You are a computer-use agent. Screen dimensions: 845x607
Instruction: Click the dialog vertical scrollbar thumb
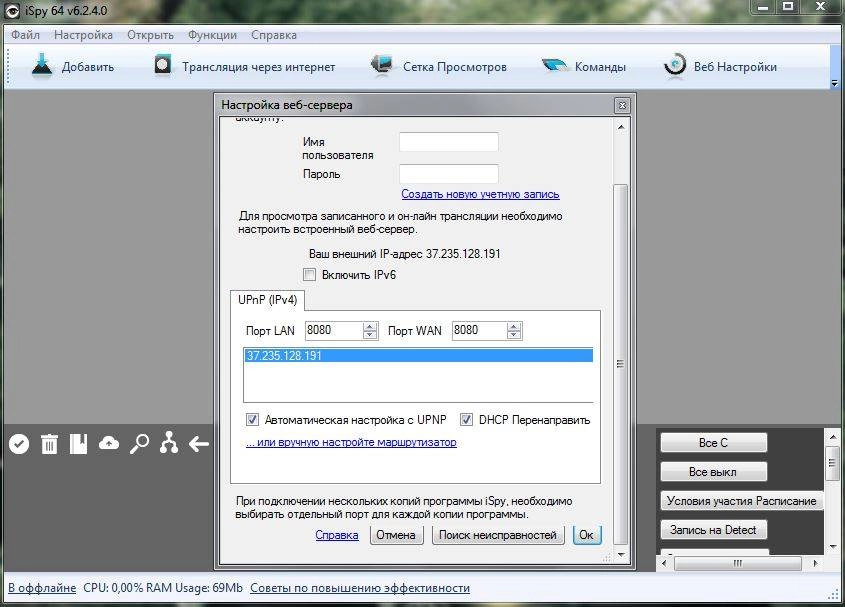click(x=621, y=364)
